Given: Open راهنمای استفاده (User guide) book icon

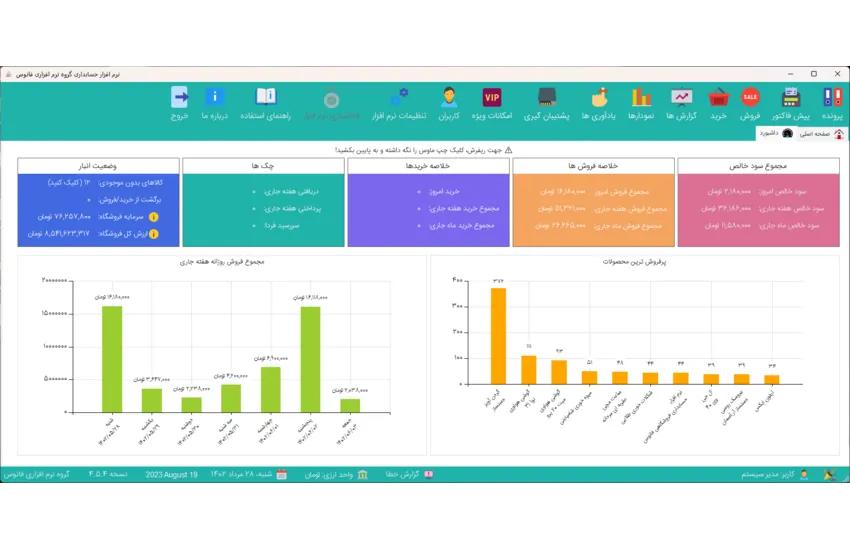Looking at the screenshot, I should click(x=265, y=98).
